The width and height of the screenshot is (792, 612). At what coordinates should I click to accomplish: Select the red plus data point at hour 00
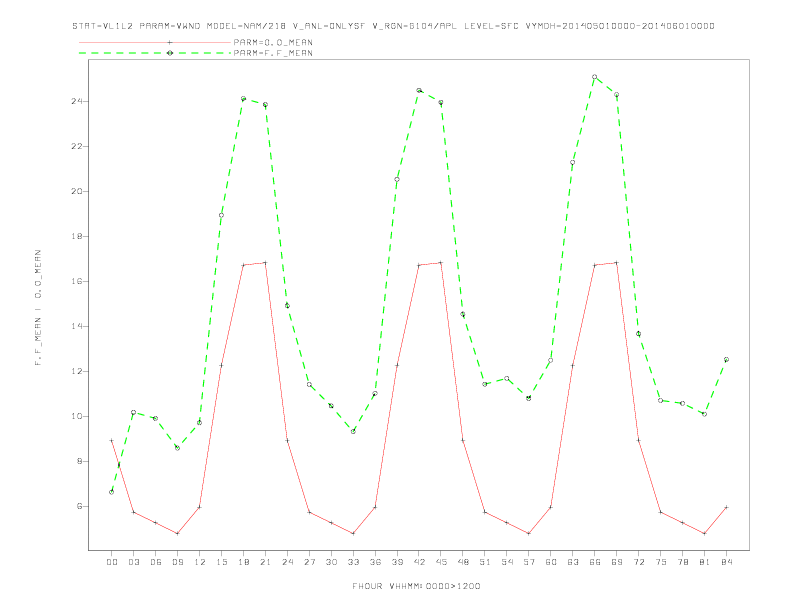click(112, 440)
